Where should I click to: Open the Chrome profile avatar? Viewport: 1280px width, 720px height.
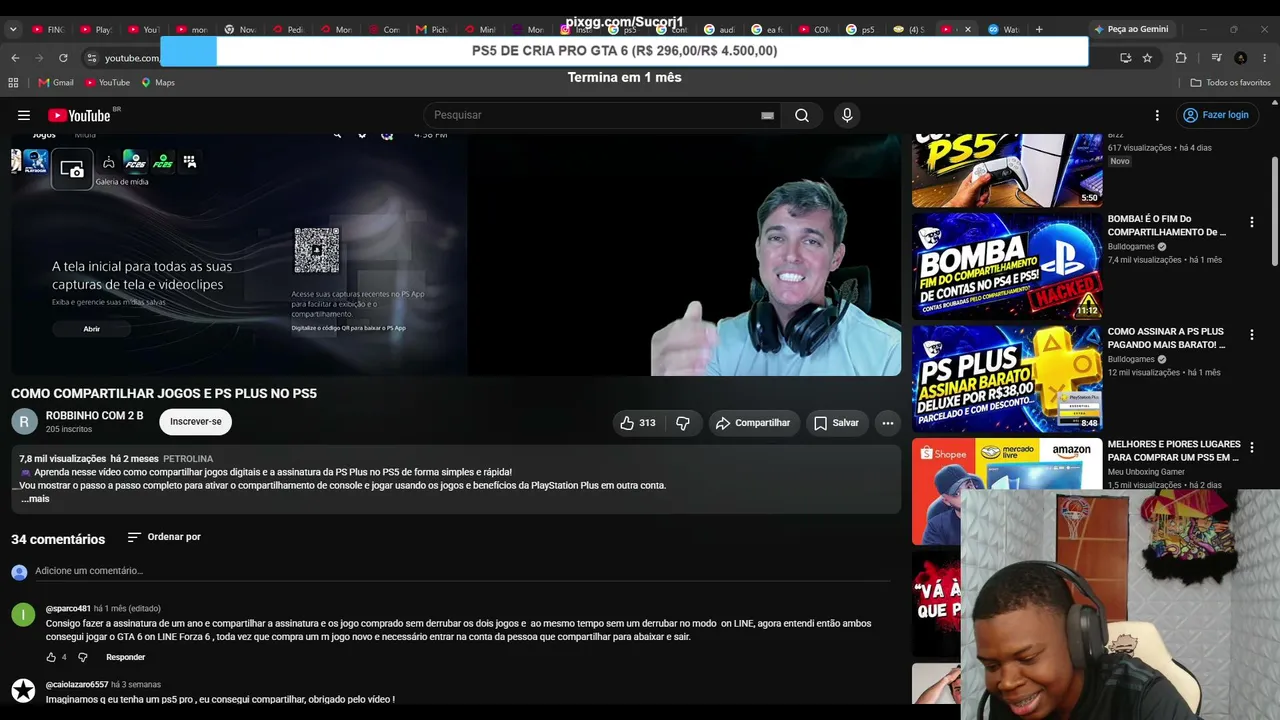click(1241, 58)
